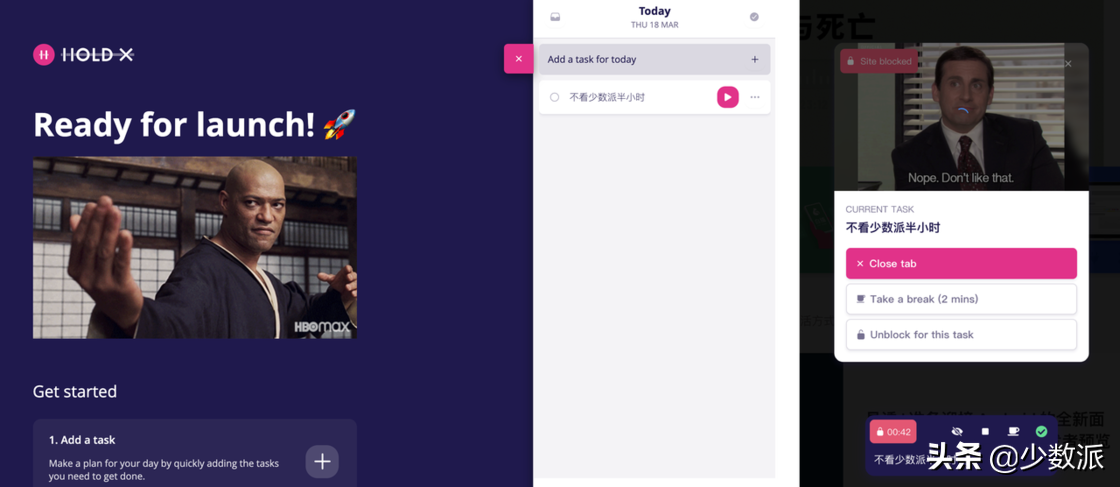
Task: Click the 'Close tab' button
Action: pos(961,263)
